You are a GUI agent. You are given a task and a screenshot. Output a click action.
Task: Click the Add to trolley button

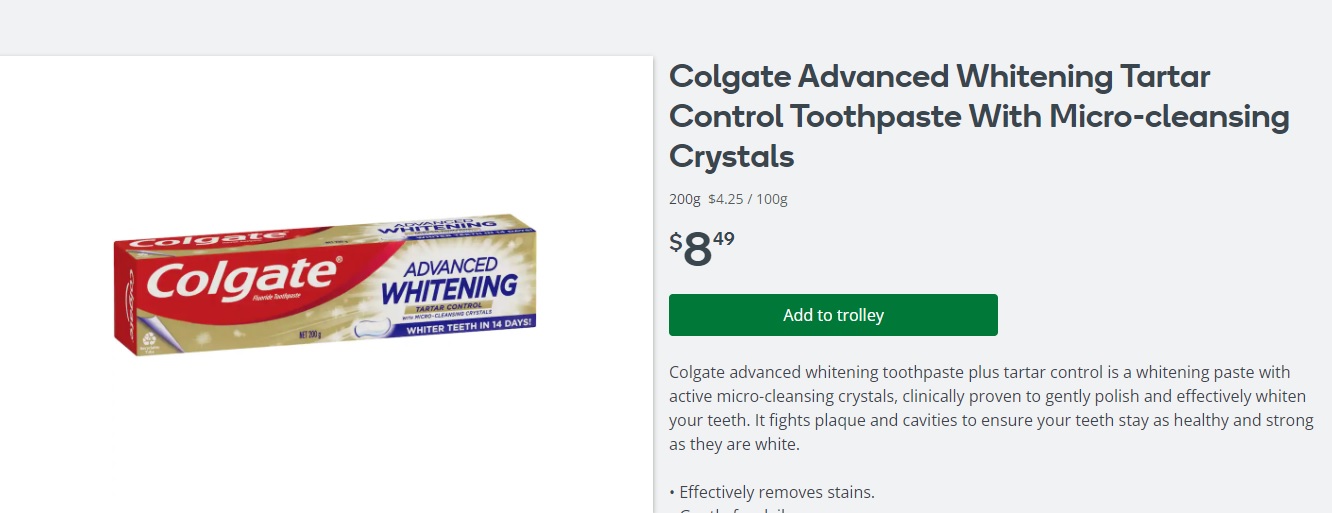coord(833,315)
